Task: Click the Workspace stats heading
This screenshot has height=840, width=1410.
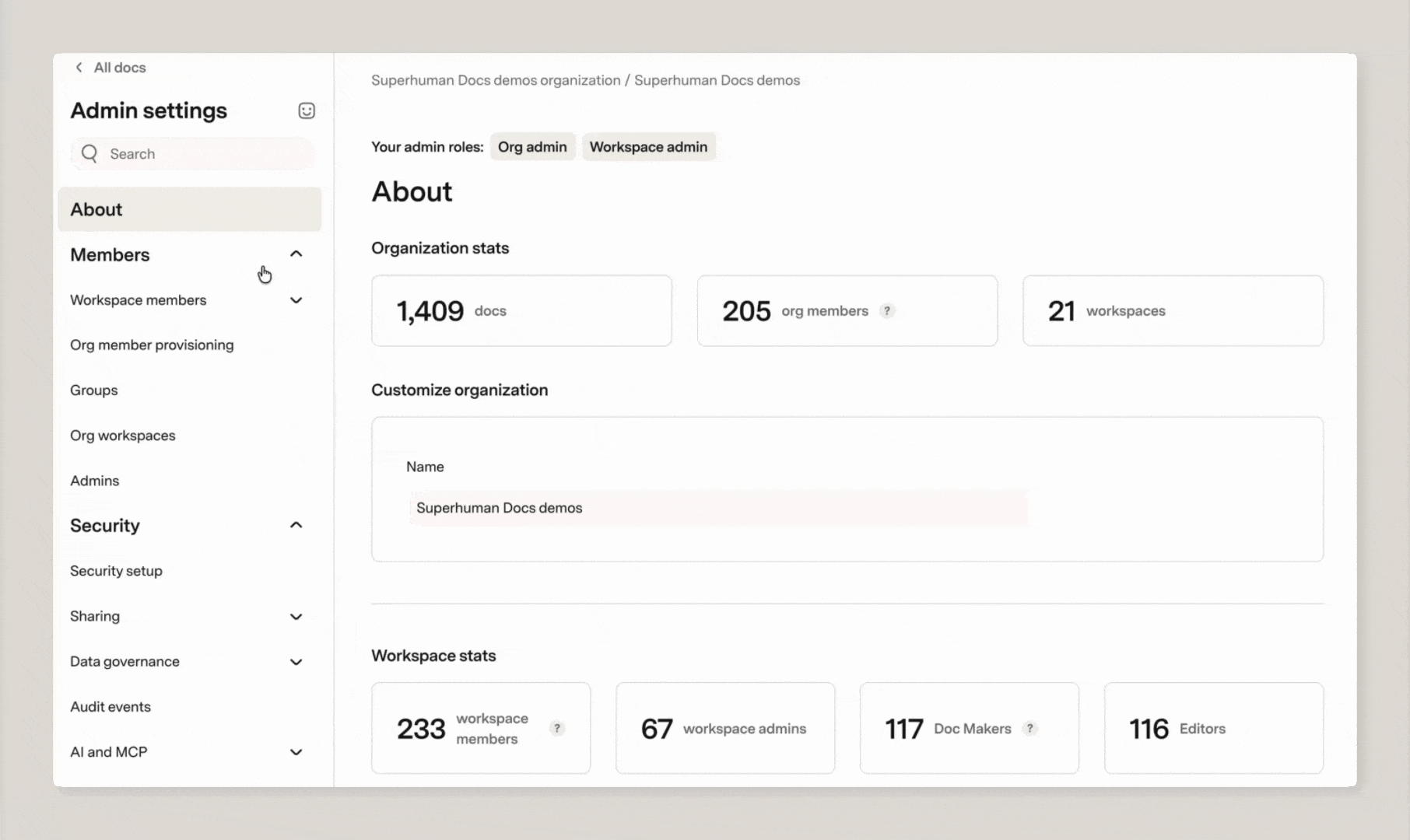Action: pos(433,656)
